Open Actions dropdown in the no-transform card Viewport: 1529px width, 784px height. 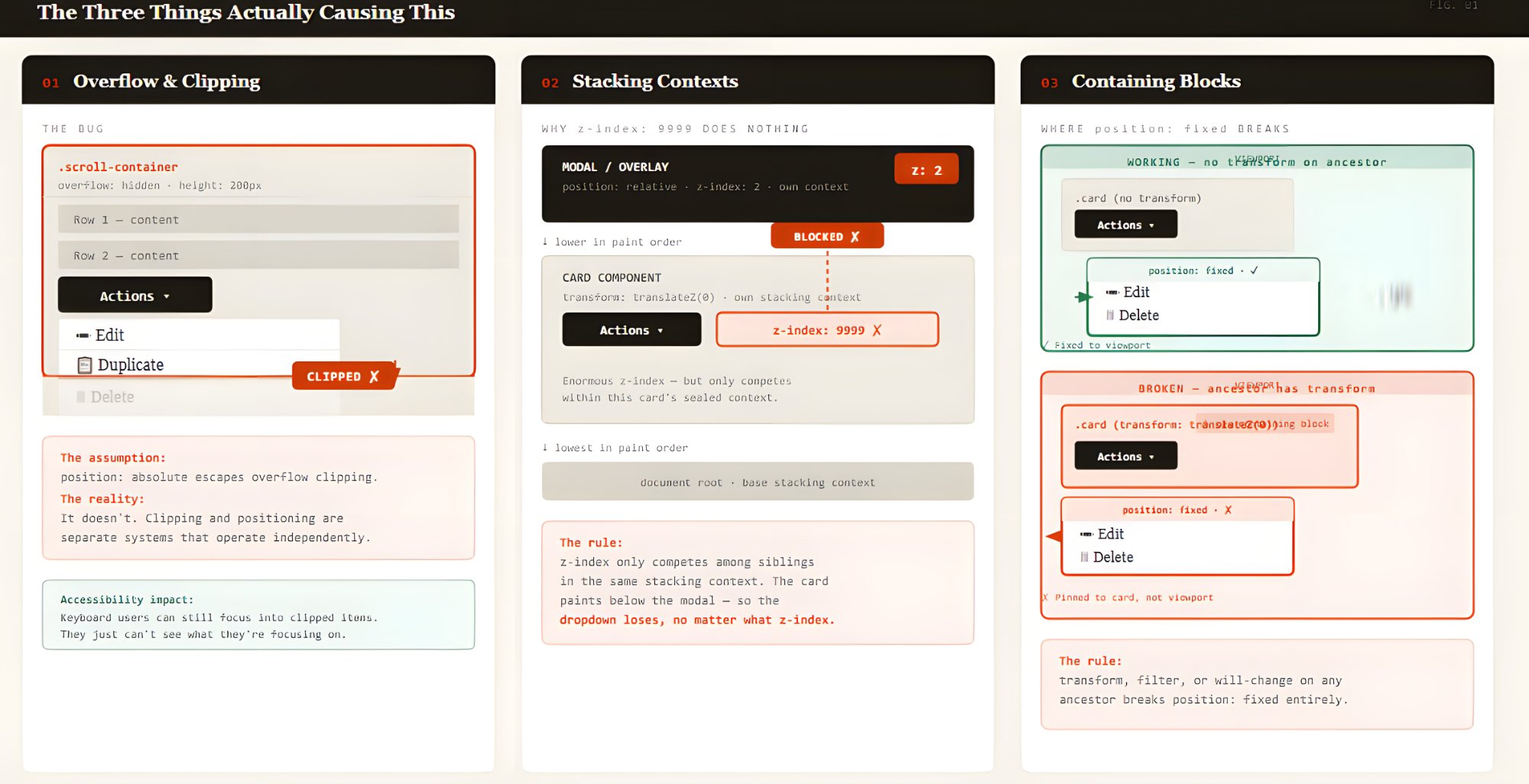[1125, 225]
